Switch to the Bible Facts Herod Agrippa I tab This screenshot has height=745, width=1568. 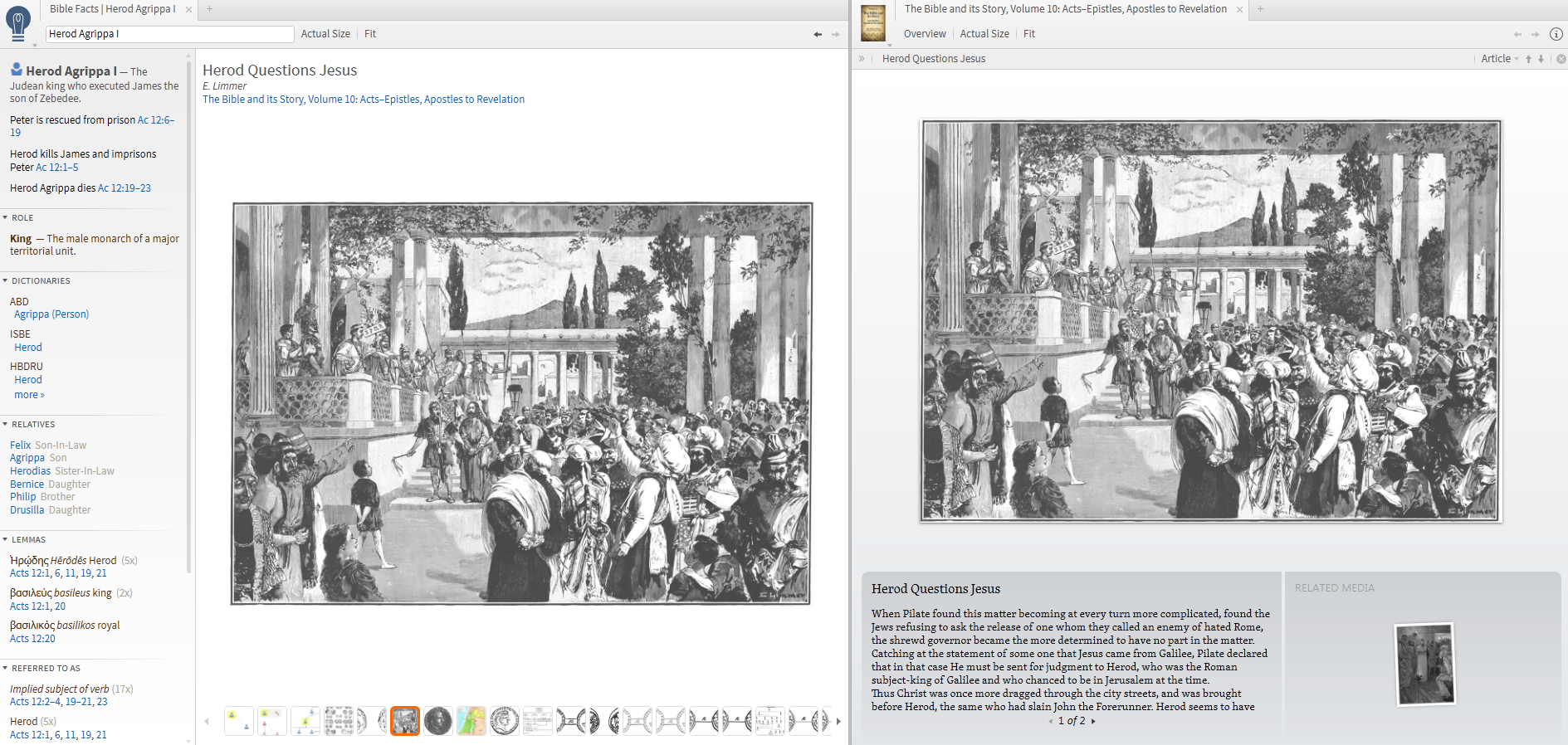[112, 9]
